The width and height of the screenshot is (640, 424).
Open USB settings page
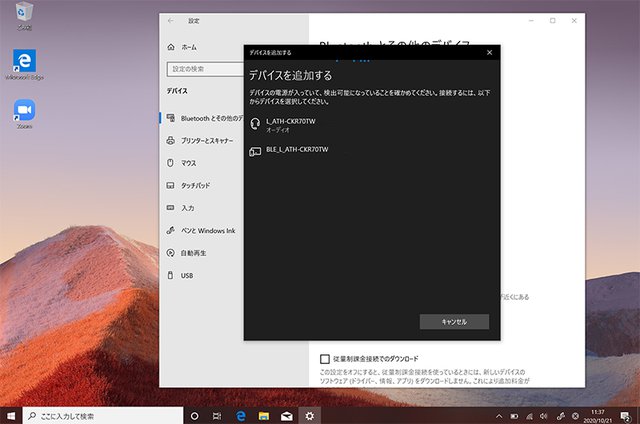187,275
